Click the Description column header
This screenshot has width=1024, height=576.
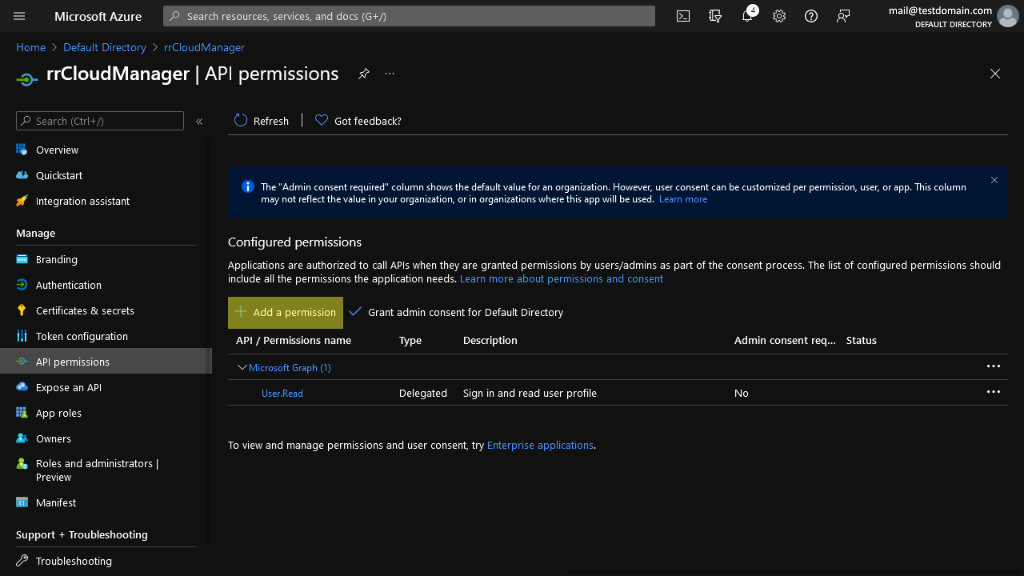[490, 340]
